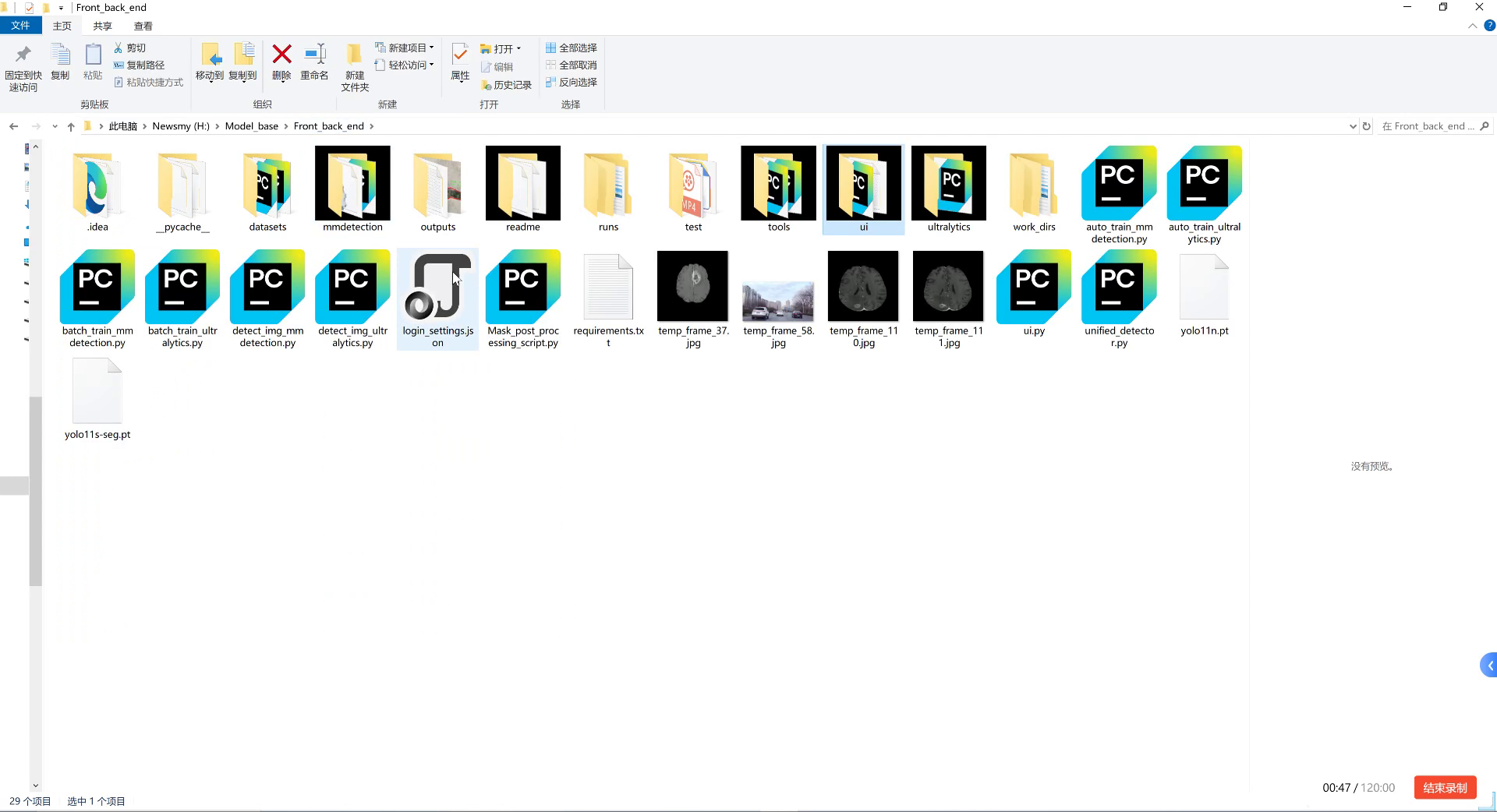Viewport: 1497px width, 812px height.
Task: Open the quick access toolbar dropdown
Action: [x=61, y=8]
